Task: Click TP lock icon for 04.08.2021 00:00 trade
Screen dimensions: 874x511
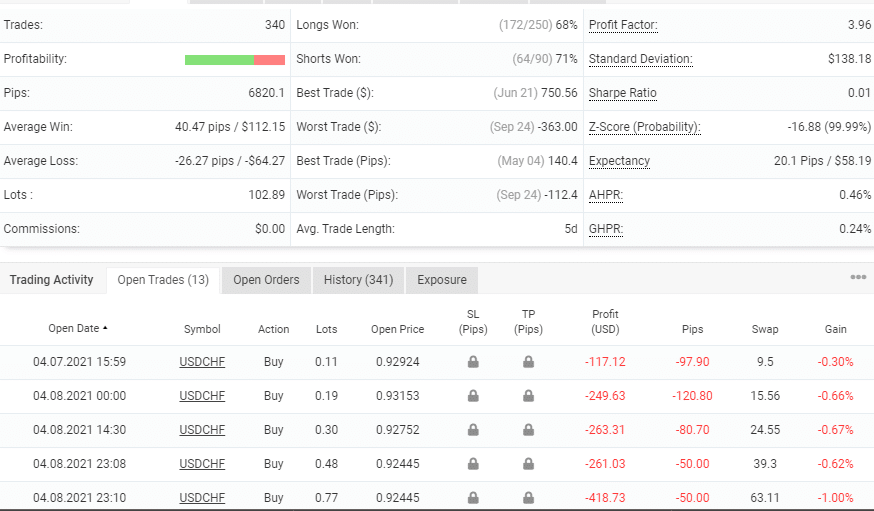Action: (x=528, y=396)
